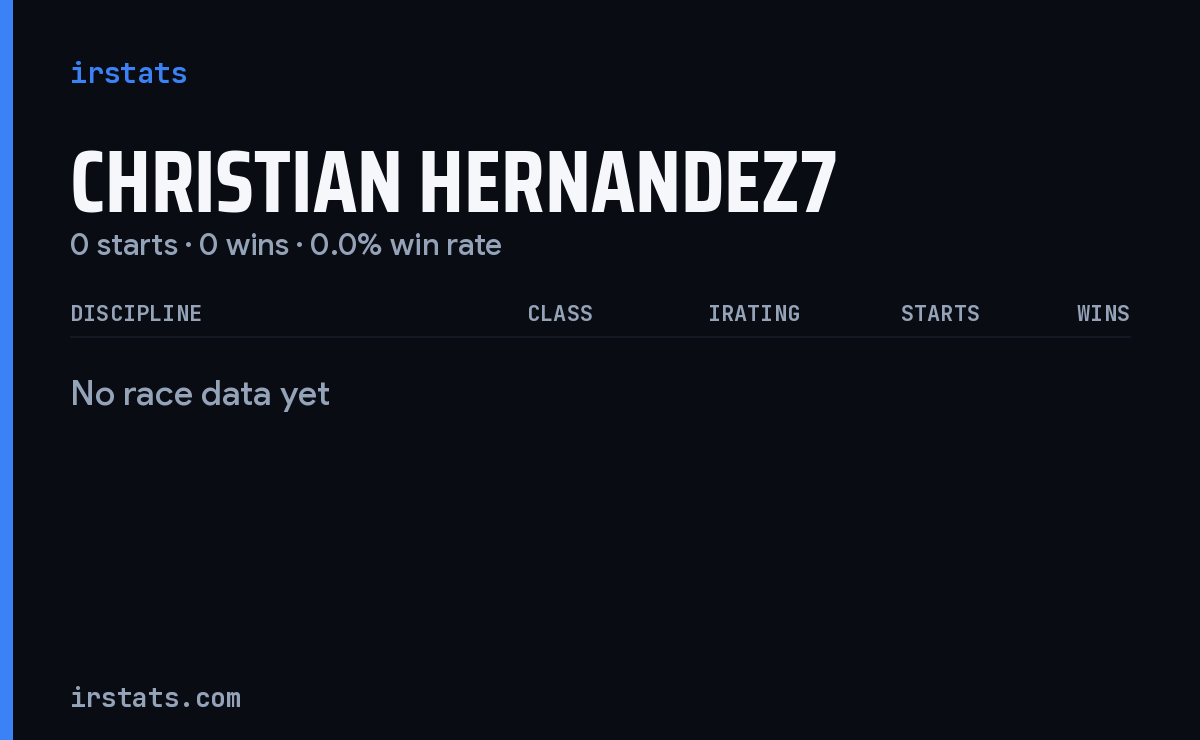
Task: Sort by the DISCIPLINE column header
Action: [x=136, y=314]
